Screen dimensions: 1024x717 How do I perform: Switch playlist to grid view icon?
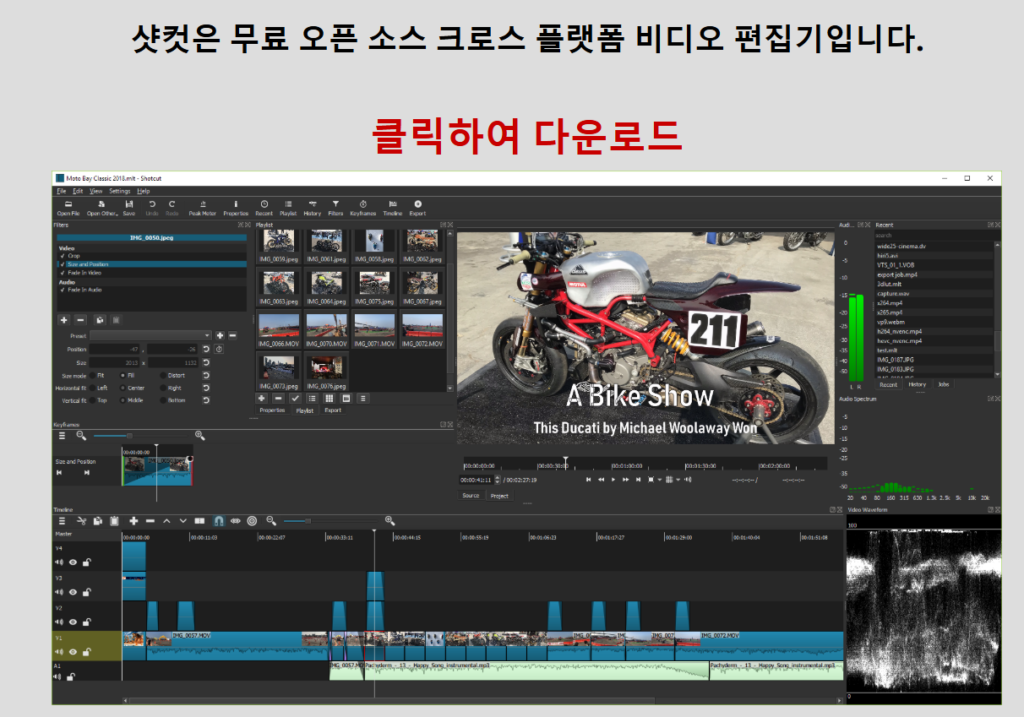pyautogui.click(x=329, y=398)
